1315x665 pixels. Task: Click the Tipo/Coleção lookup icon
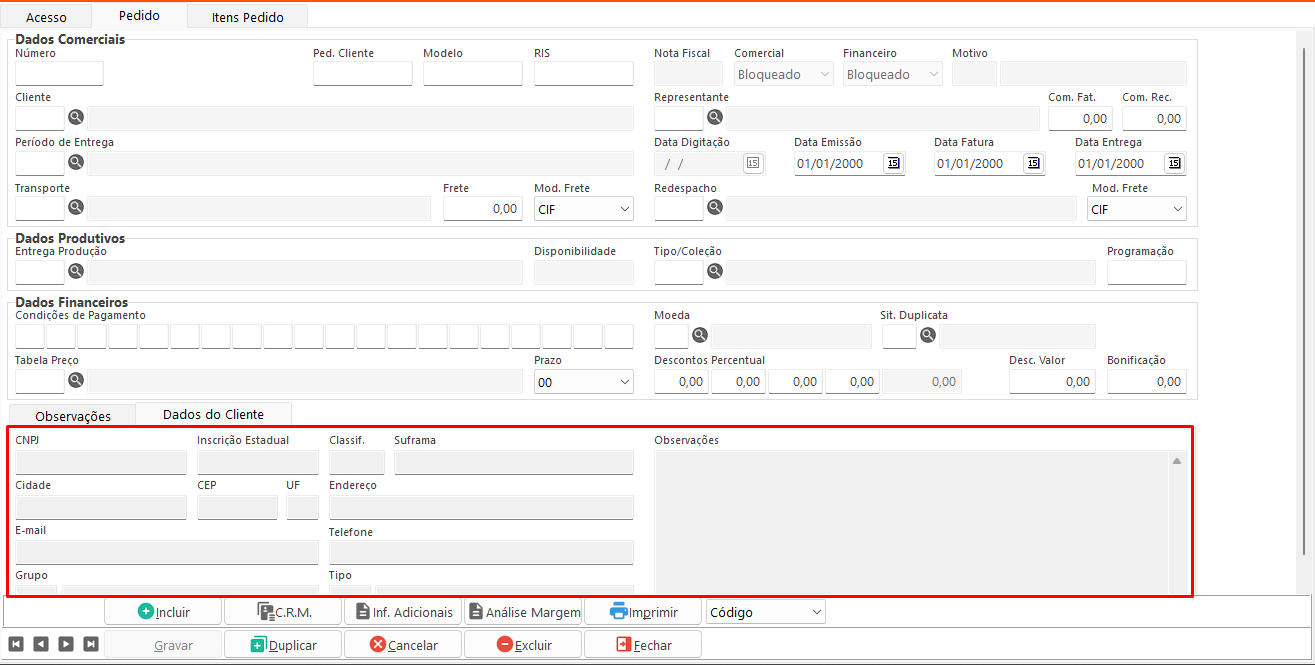pyautogui.click(x=715, y=272)
